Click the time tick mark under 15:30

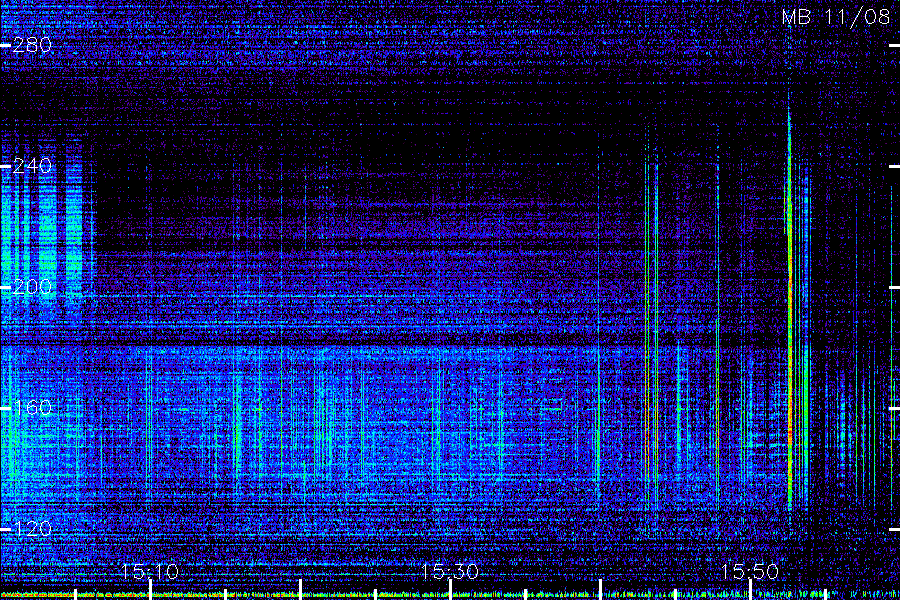tap(450, 590)
